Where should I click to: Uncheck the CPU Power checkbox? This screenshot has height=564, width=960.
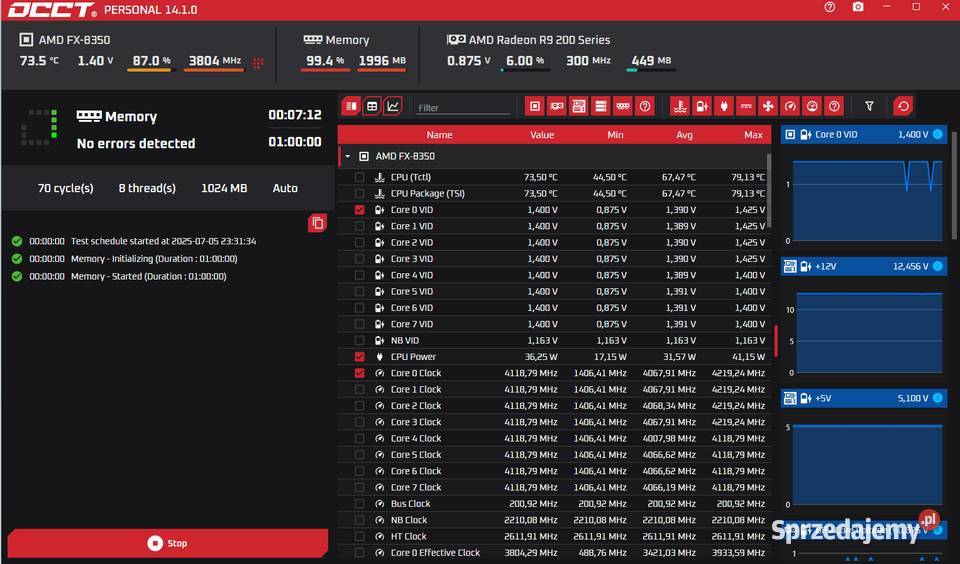(359, 356)
